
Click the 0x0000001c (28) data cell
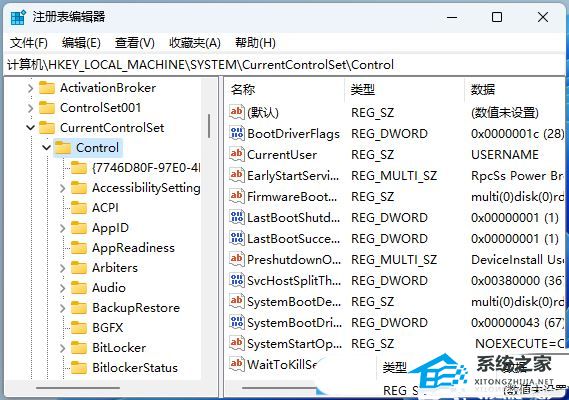tap(517, 134)
